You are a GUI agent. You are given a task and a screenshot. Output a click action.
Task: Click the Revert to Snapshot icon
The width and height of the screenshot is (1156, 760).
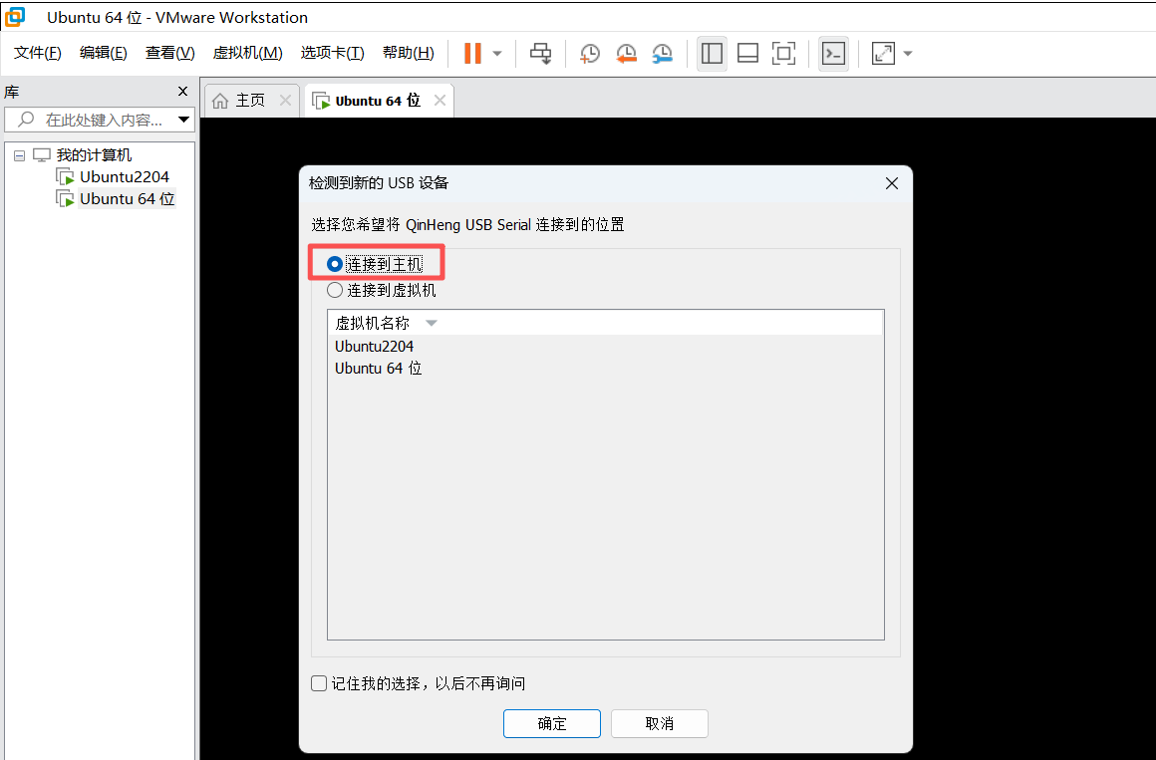626,53
